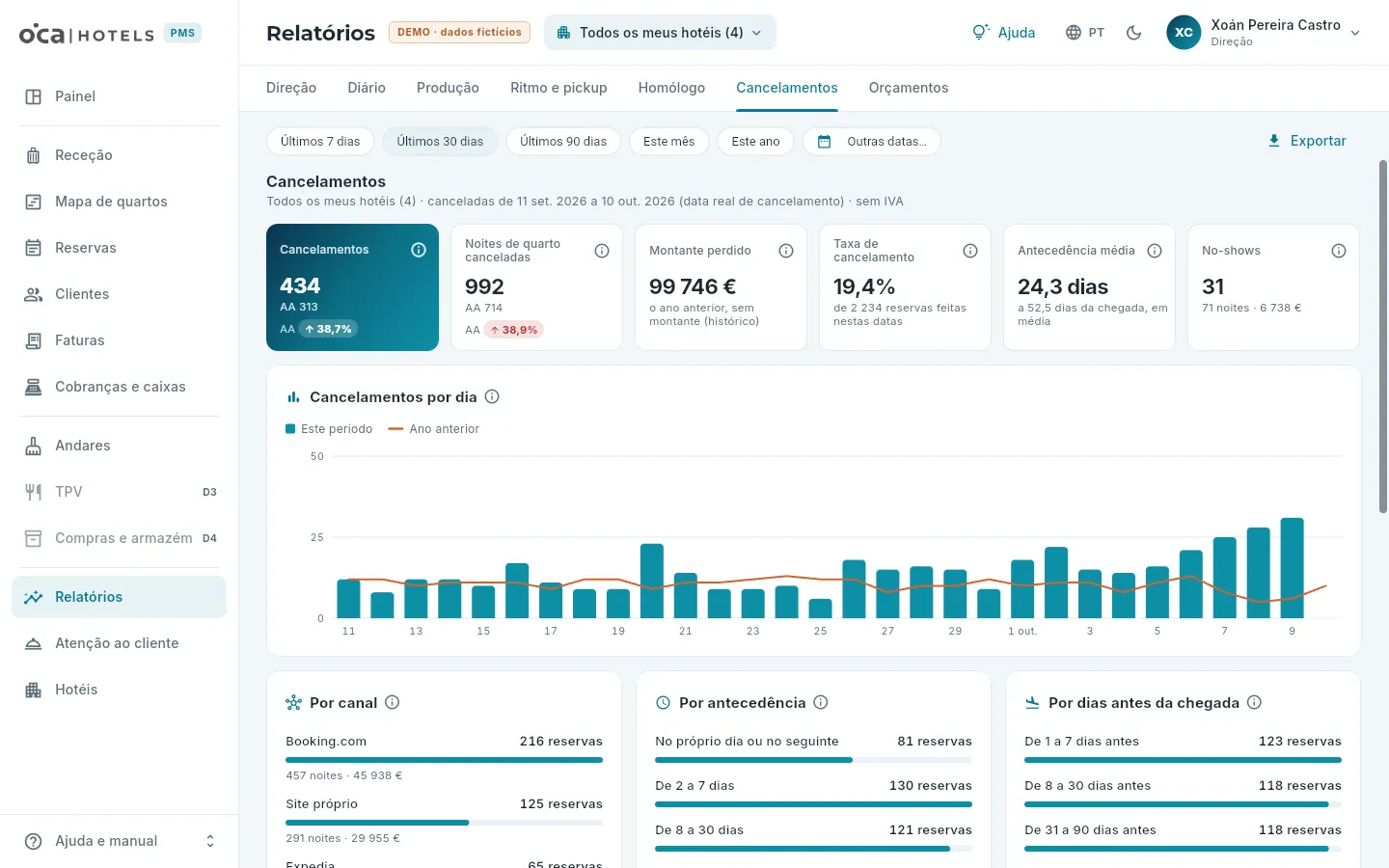
Task: Open info icon next to Por canal
Action: coord(393,702)
